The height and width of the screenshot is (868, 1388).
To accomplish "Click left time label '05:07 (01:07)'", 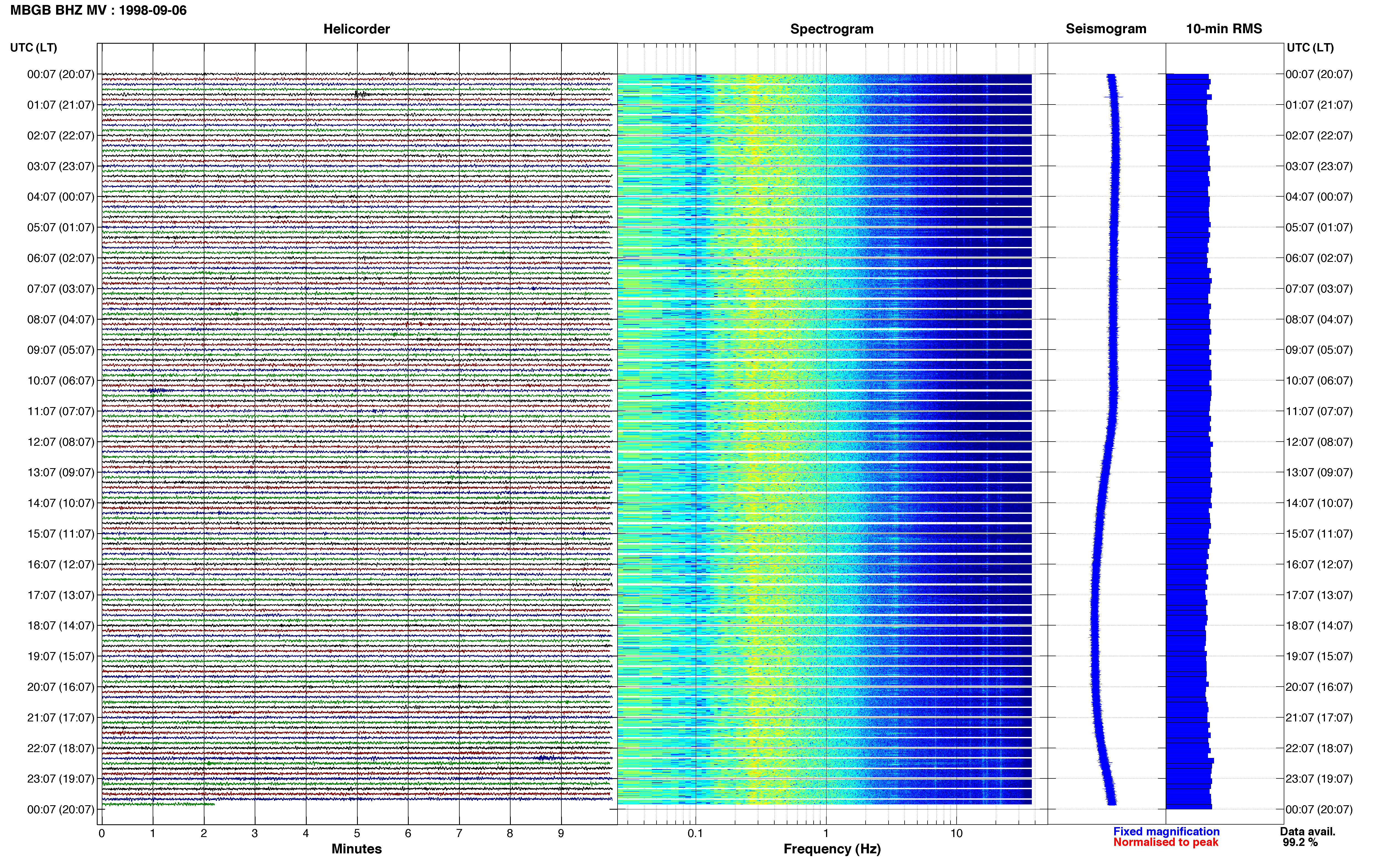I will click(61, 227).
